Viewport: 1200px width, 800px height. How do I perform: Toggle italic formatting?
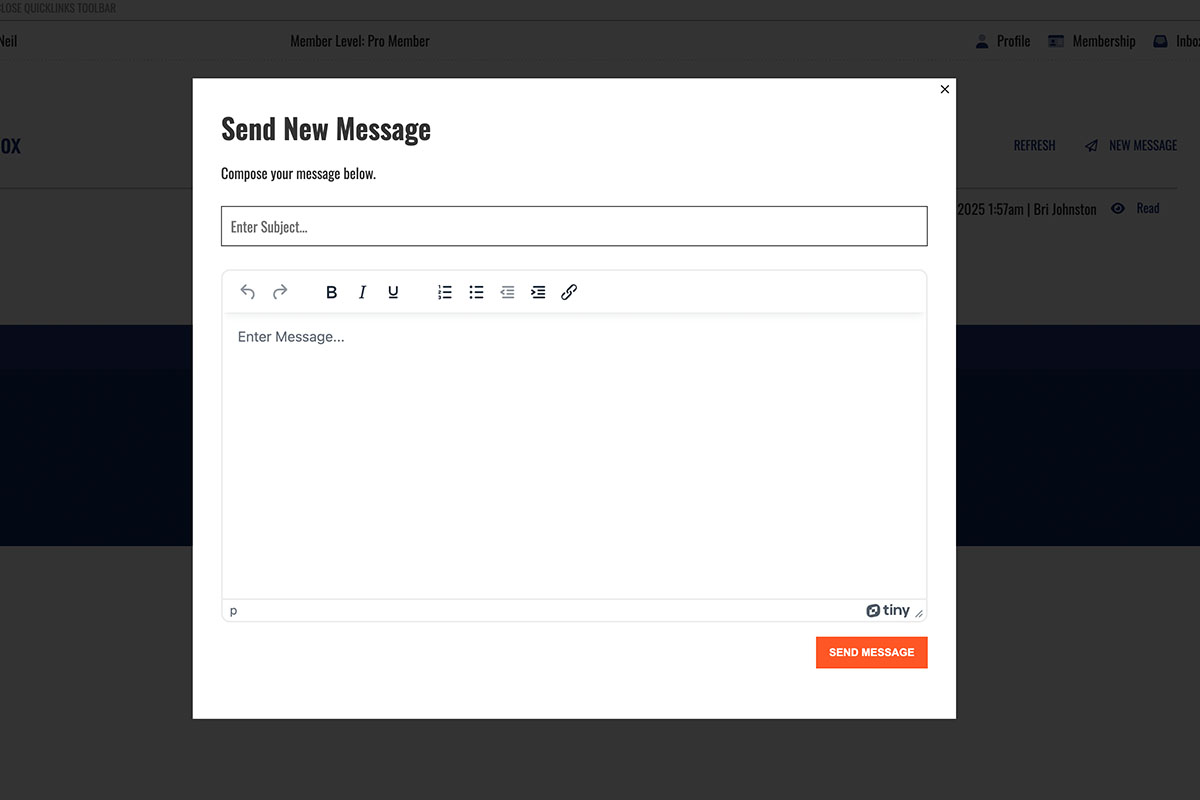tap(362, 292)
